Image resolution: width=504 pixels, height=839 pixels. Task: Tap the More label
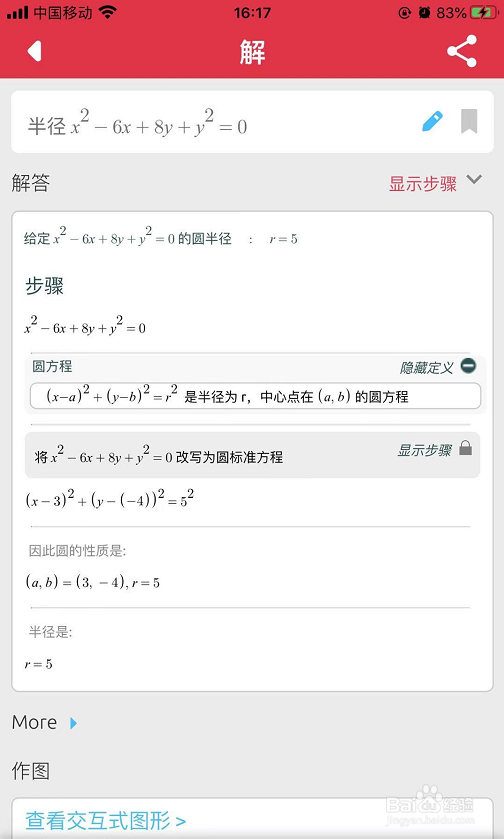pyautogui.click(x=34, y=722)
